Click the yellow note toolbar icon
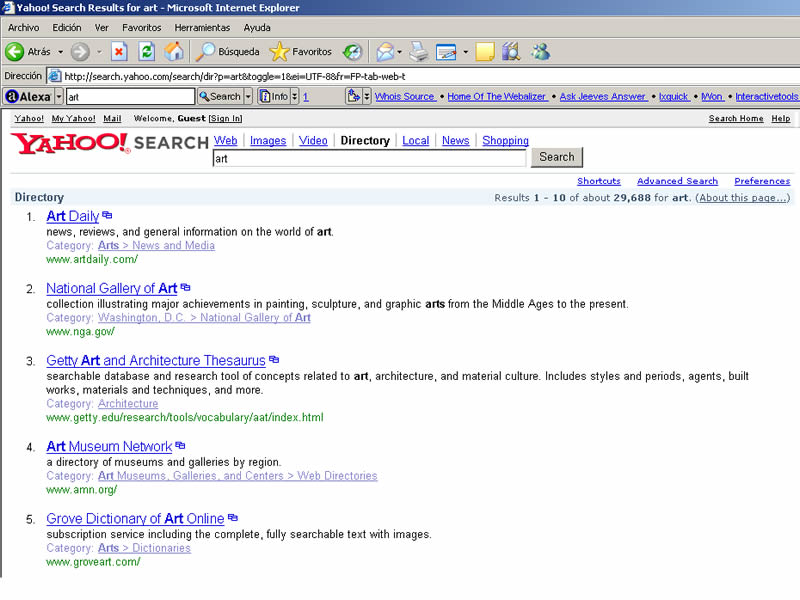Viewport: 800px width, 600px height. coord(485,52)
